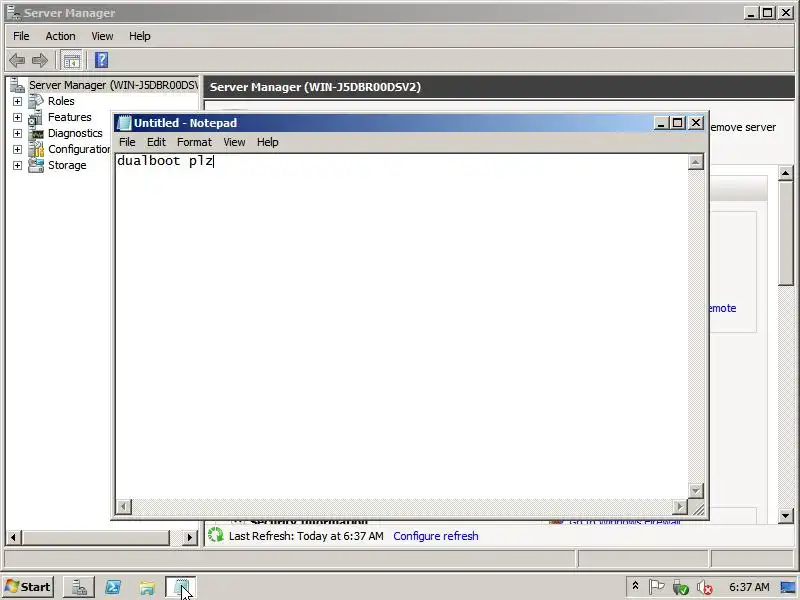The height and width of the screenshot is (600, 800).
Task: Click tree pane scroll right arrow
Action: [189, 537]
